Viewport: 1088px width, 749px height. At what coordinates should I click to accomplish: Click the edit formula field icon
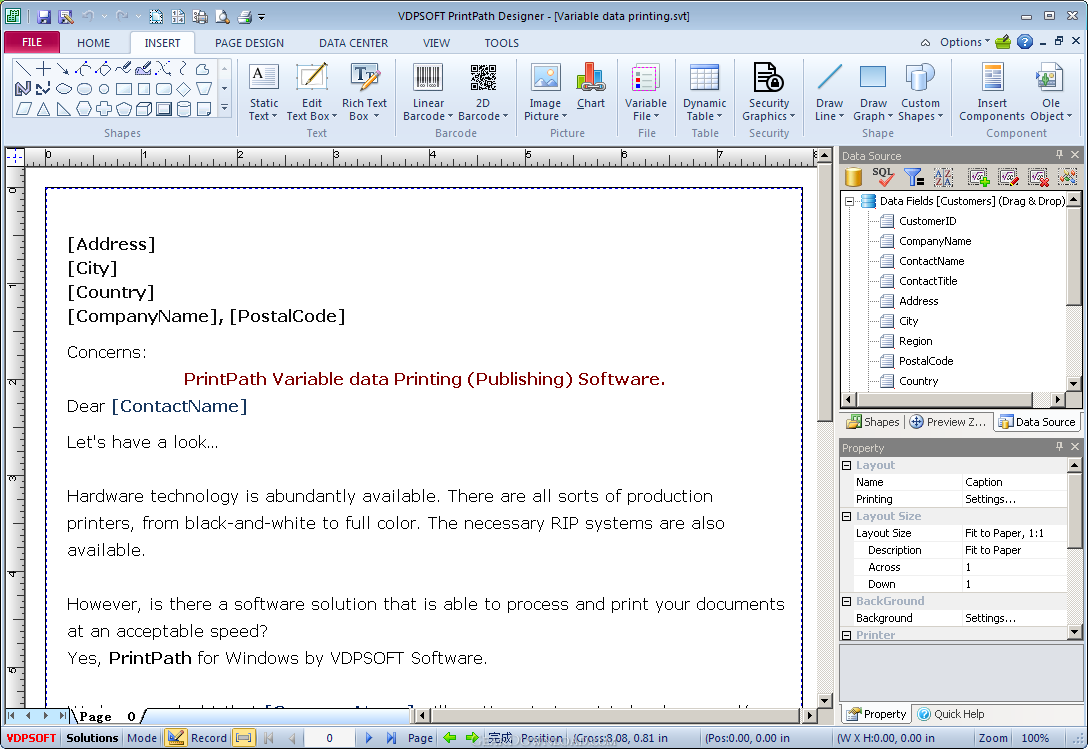click(1008, 177)
